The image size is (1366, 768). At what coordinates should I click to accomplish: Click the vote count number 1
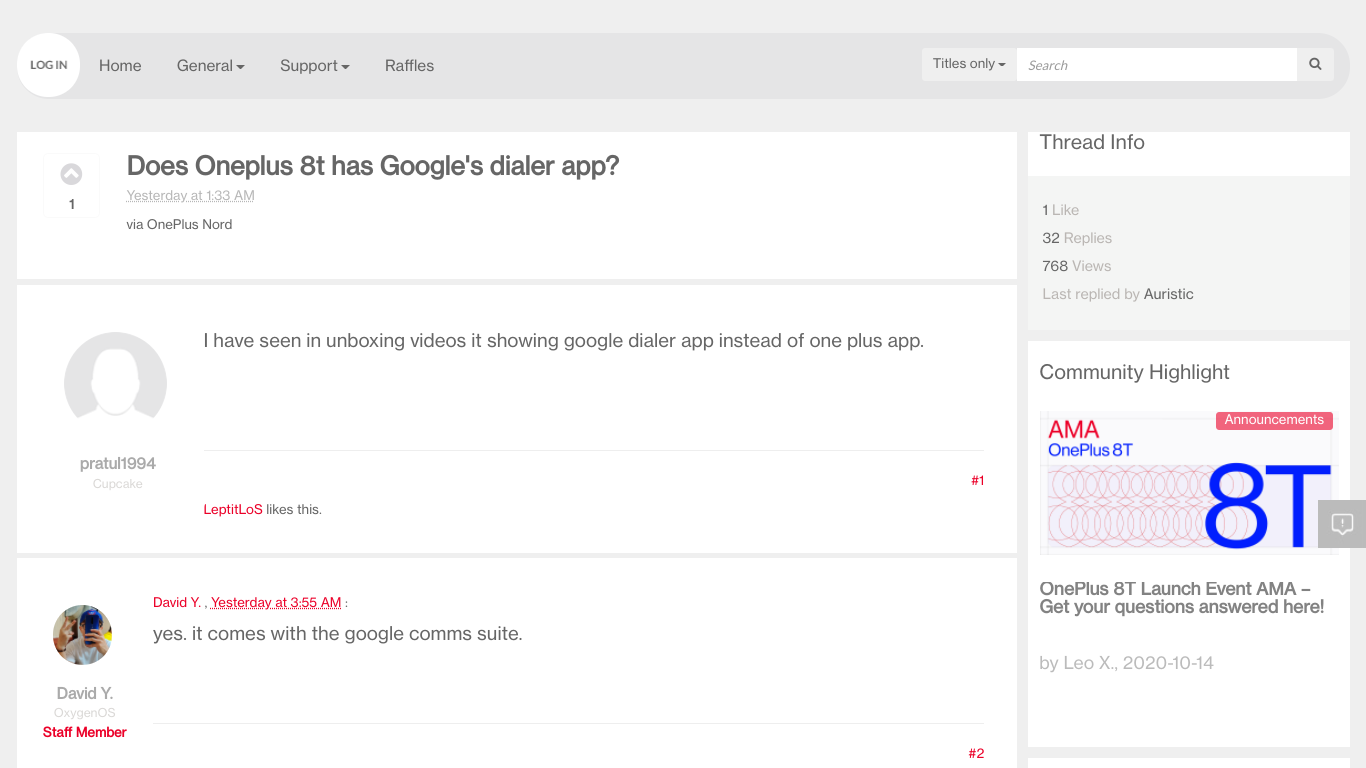[71, 204]
